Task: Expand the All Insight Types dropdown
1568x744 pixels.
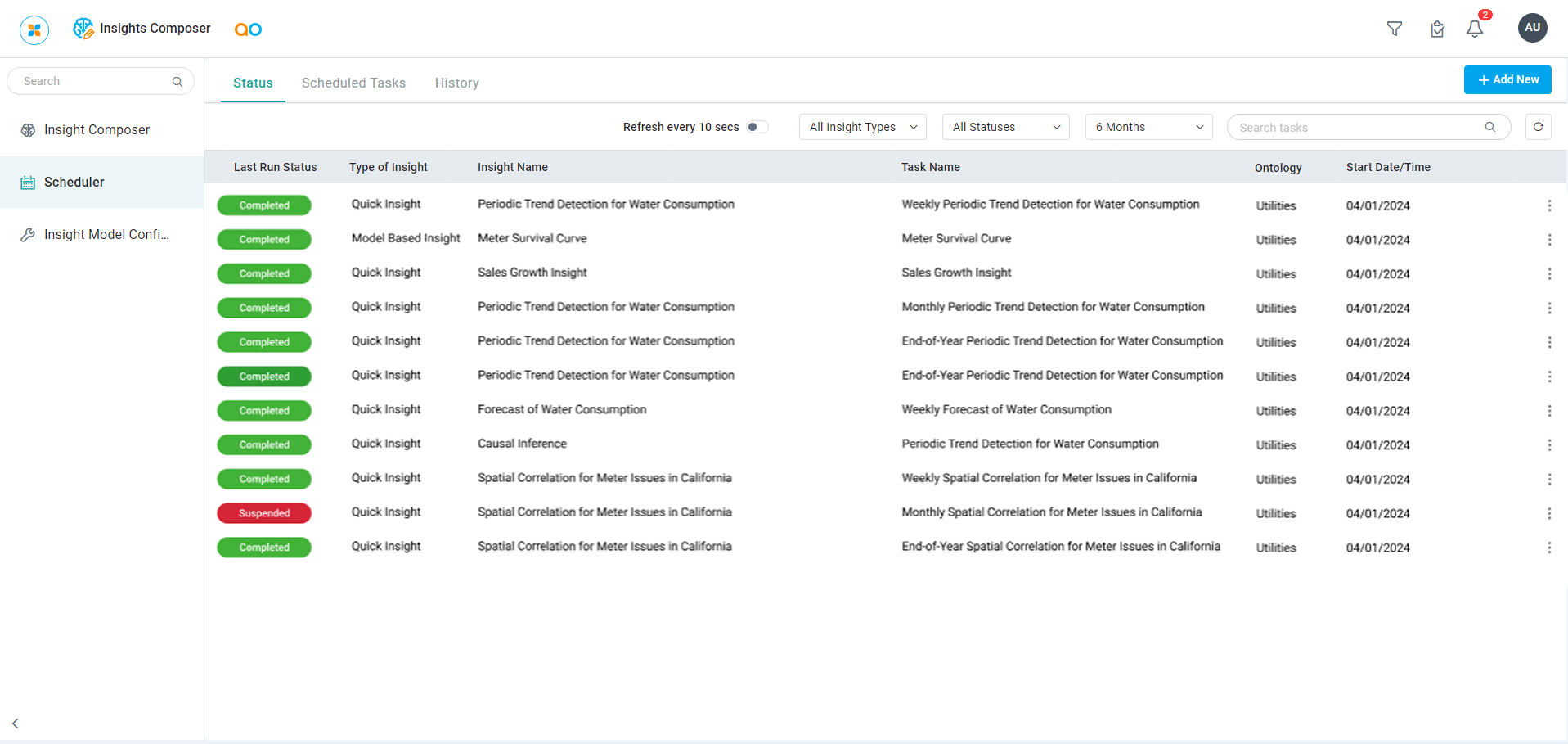Action: [862, 127]
